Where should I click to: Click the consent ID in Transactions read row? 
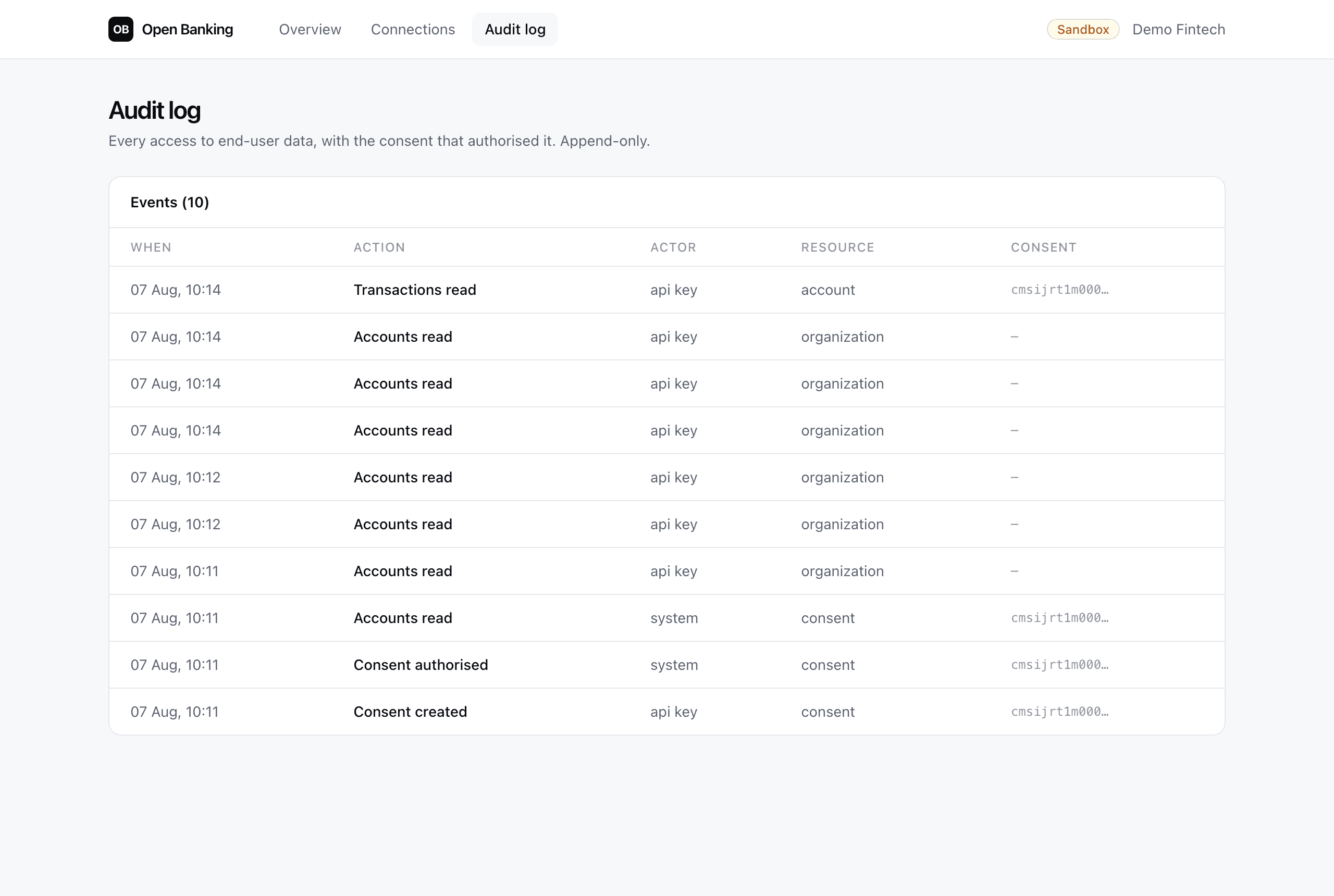tap(1060, 290)
